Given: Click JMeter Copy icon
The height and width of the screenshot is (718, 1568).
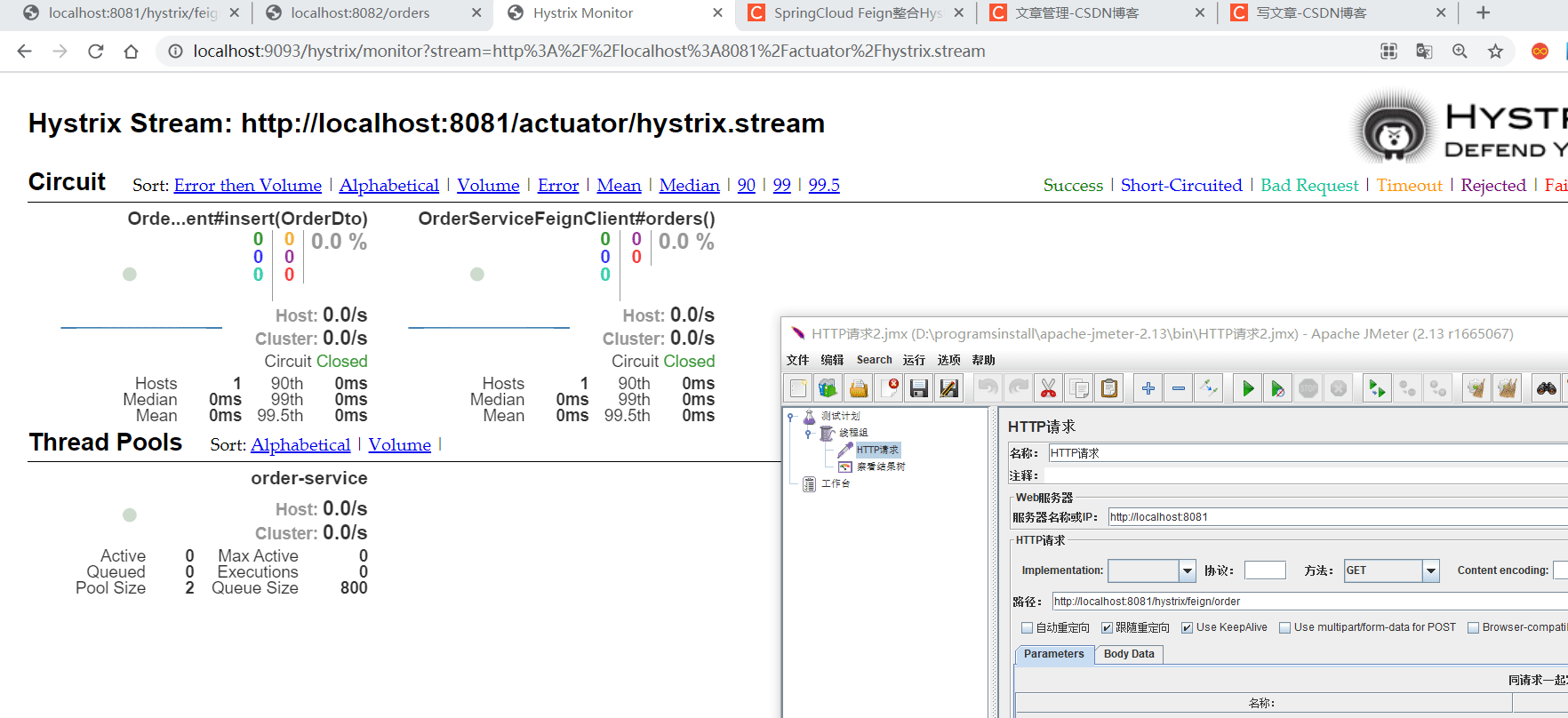Looking at the screenshot, I should [x=1079, y=388].
